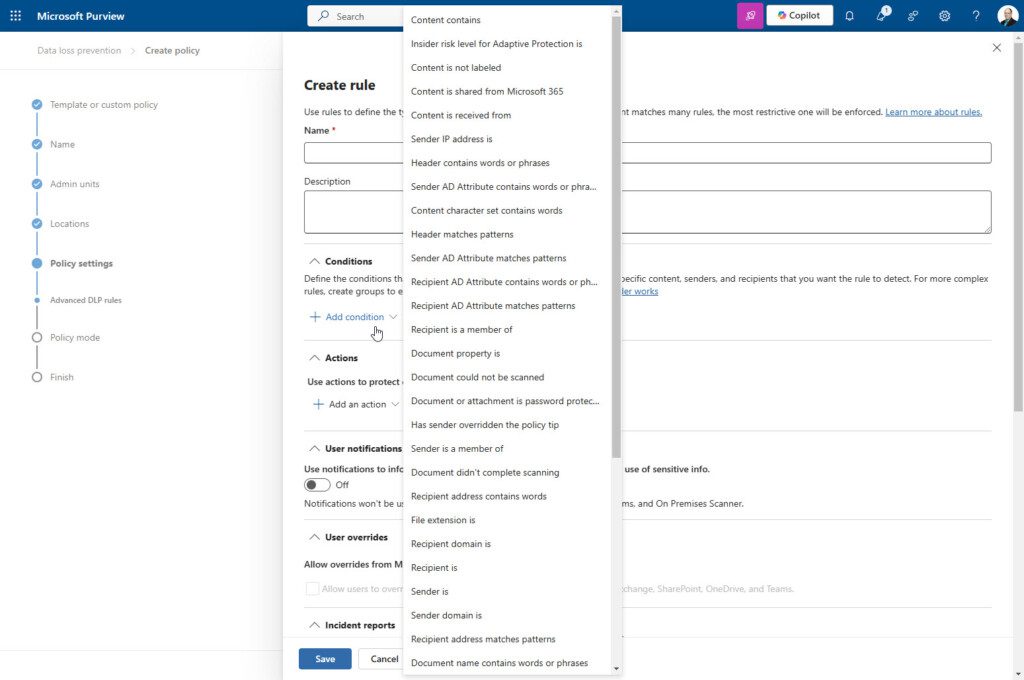This screenshot has width=1024, height=680.
Task: Click the condition list scrollbar thumb
Action: point(616,236)
